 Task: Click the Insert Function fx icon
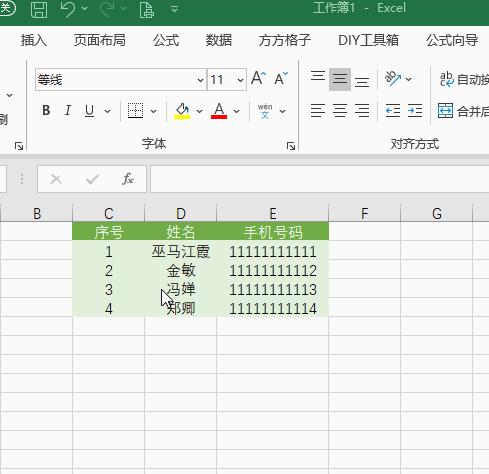coord(128,179)
